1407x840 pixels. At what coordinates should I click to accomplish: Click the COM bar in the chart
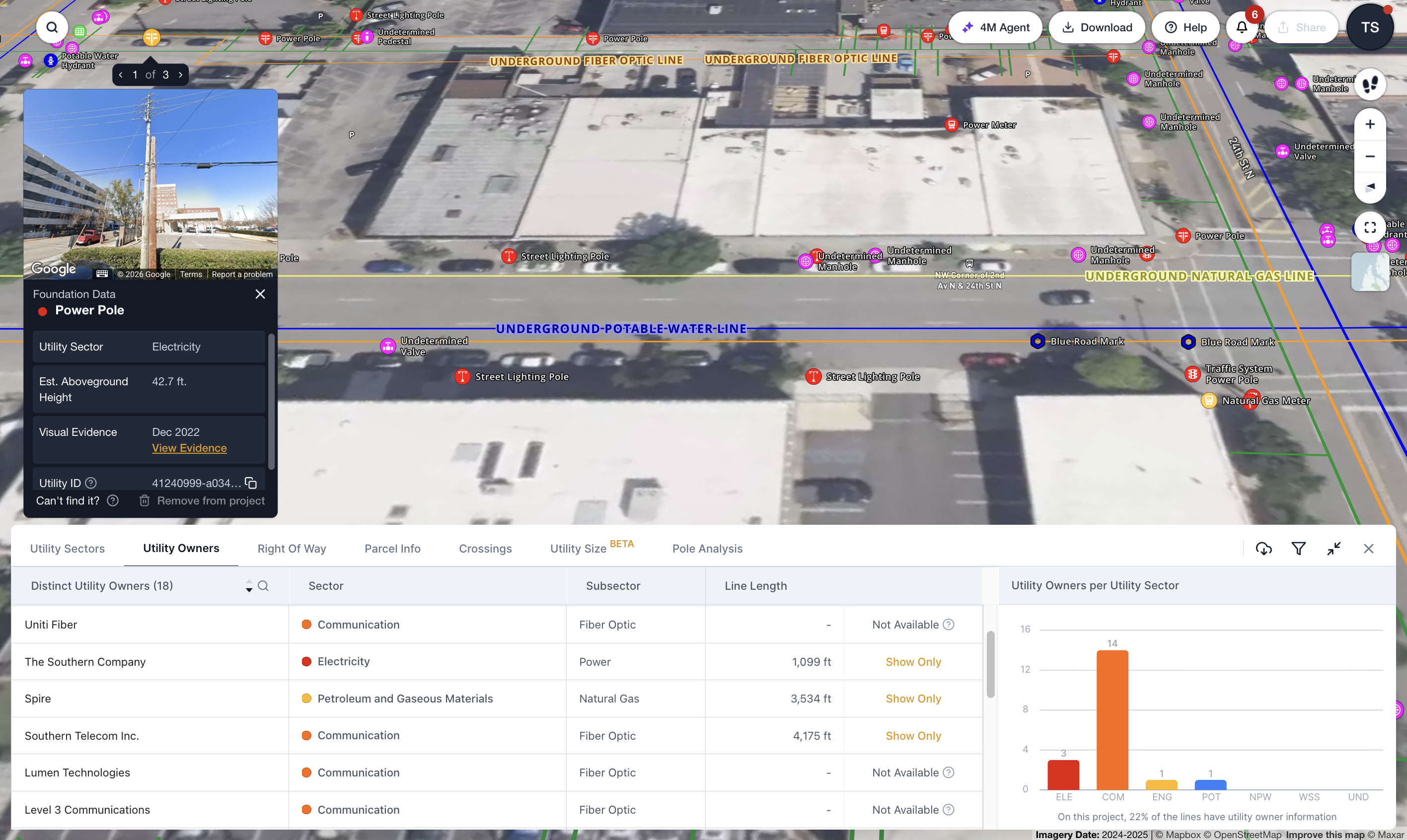pos(1112,719)
